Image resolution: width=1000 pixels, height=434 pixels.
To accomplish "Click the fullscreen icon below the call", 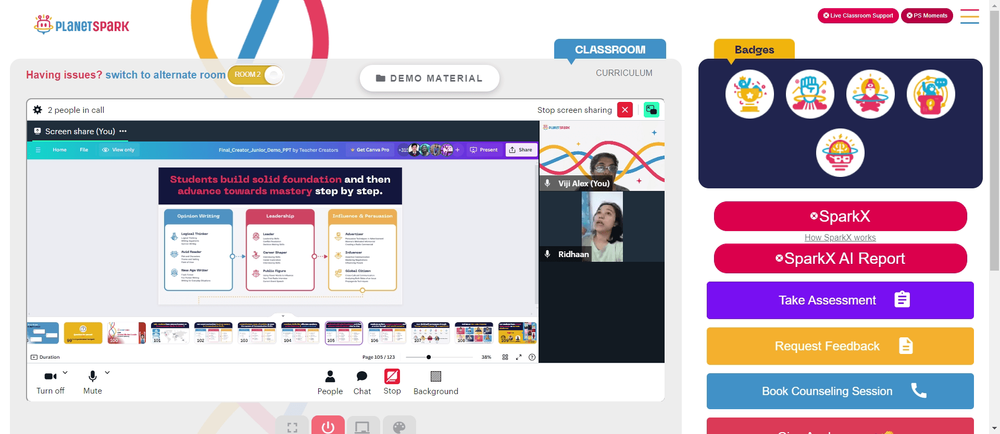I will 293,426.
